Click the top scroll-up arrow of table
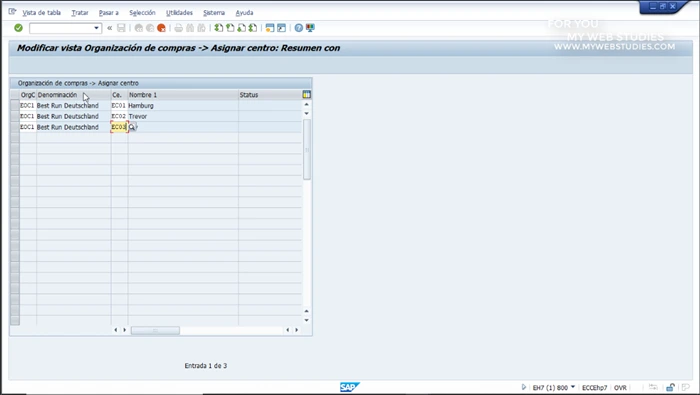700x395 pixels. click(306, 104)
